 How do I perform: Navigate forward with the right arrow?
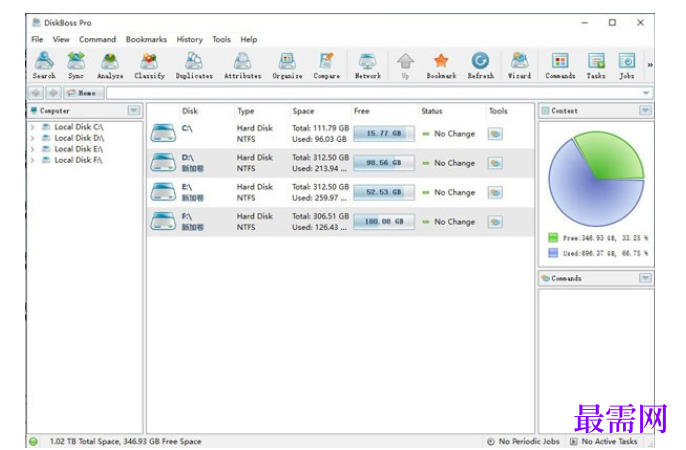click(53, 93)
